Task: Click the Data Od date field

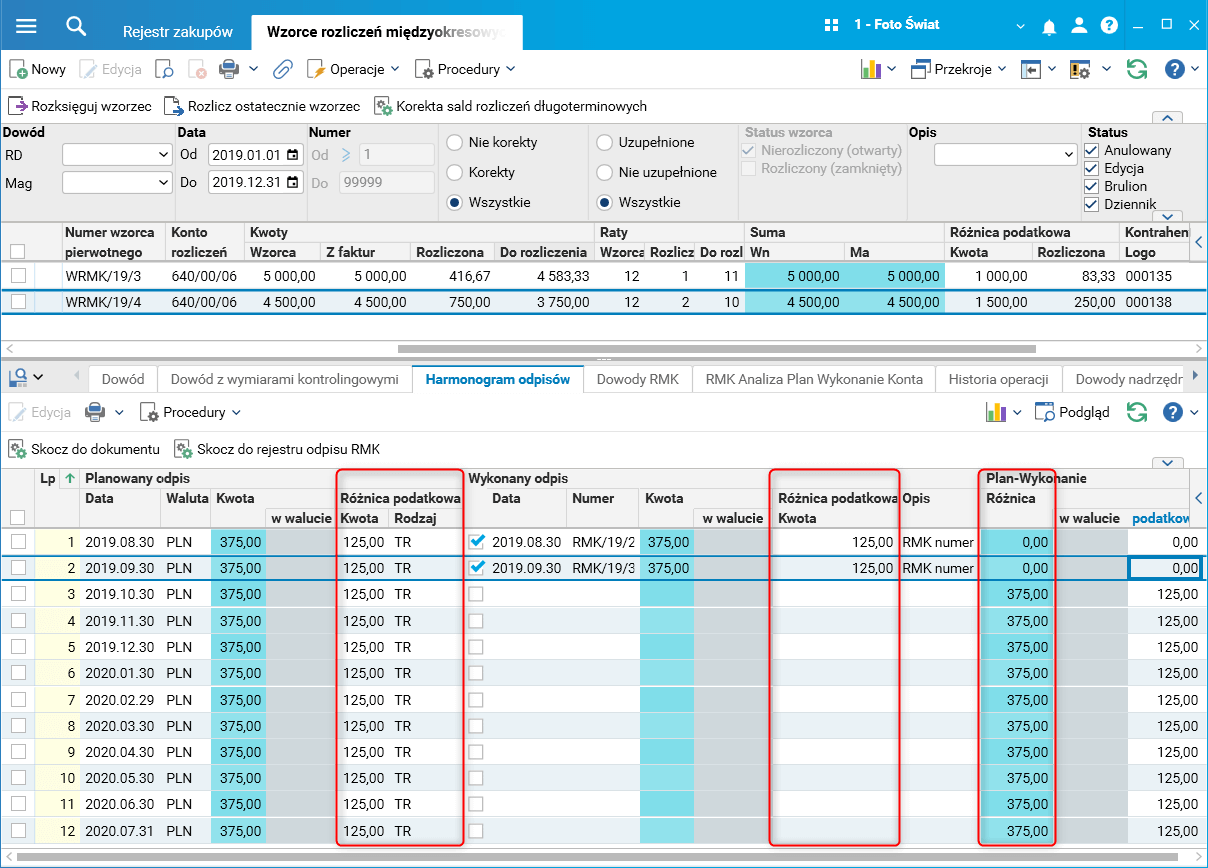Action: pos(245,155)
